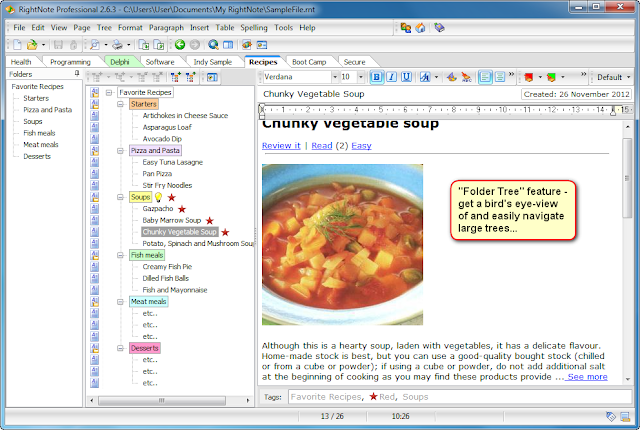Switch to the Boot Camp tab
Viewport: 640px width, 430px height.
pyautogui.click(x=309, y=62)
